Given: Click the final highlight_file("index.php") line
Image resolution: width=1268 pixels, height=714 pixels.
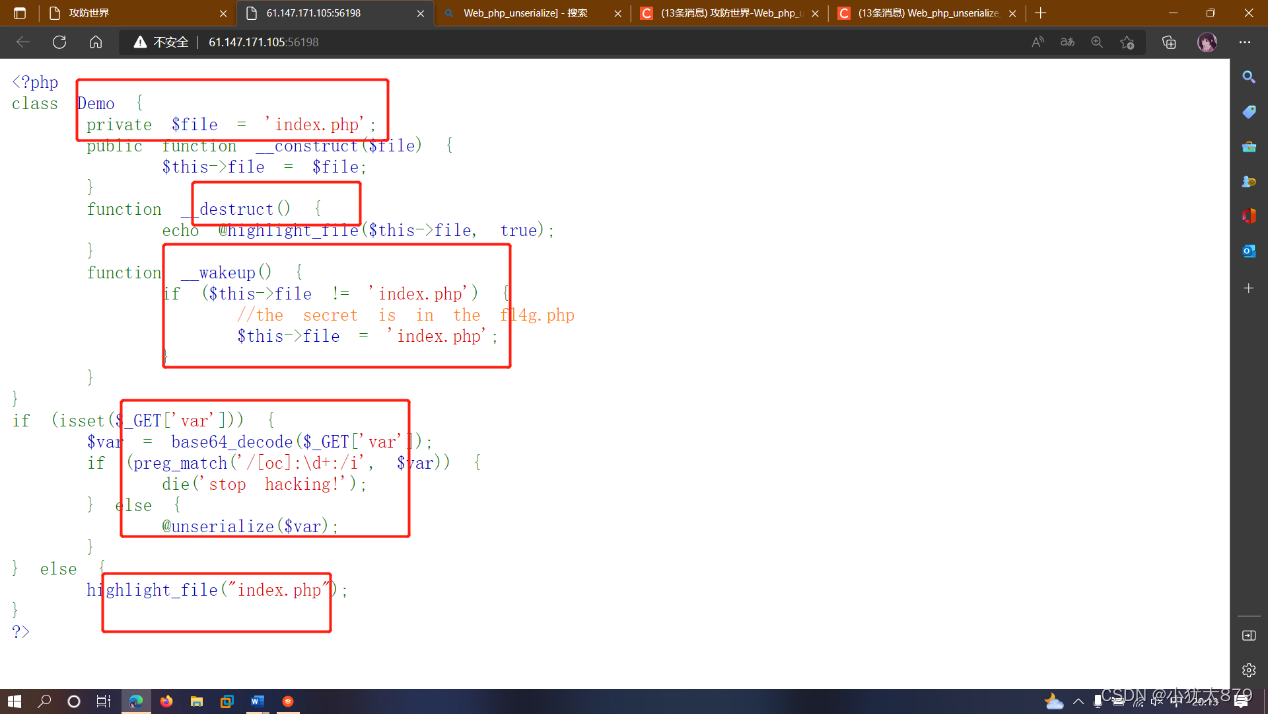Looking at the screenshot, I should click(217, 590).
